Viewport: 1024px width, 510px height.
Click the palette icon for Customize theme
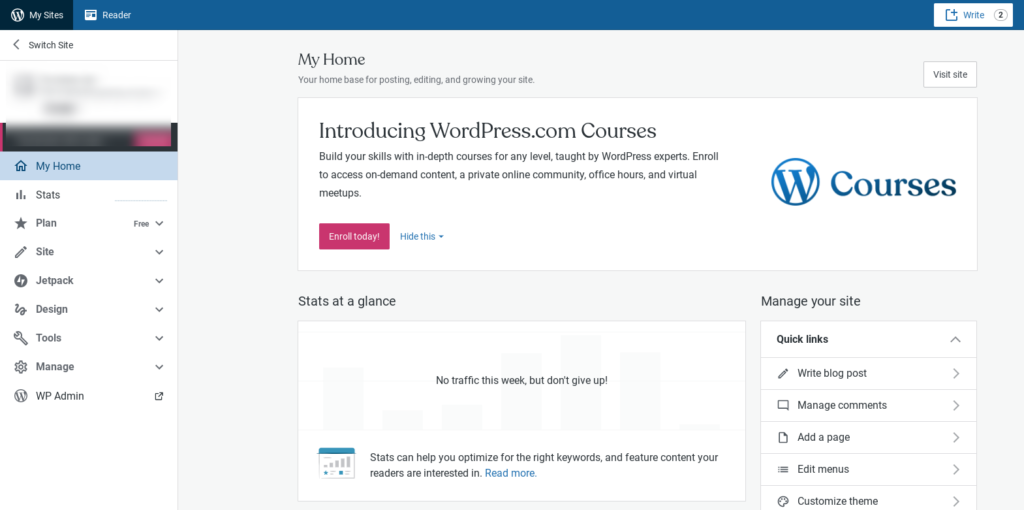coord(783,502)
